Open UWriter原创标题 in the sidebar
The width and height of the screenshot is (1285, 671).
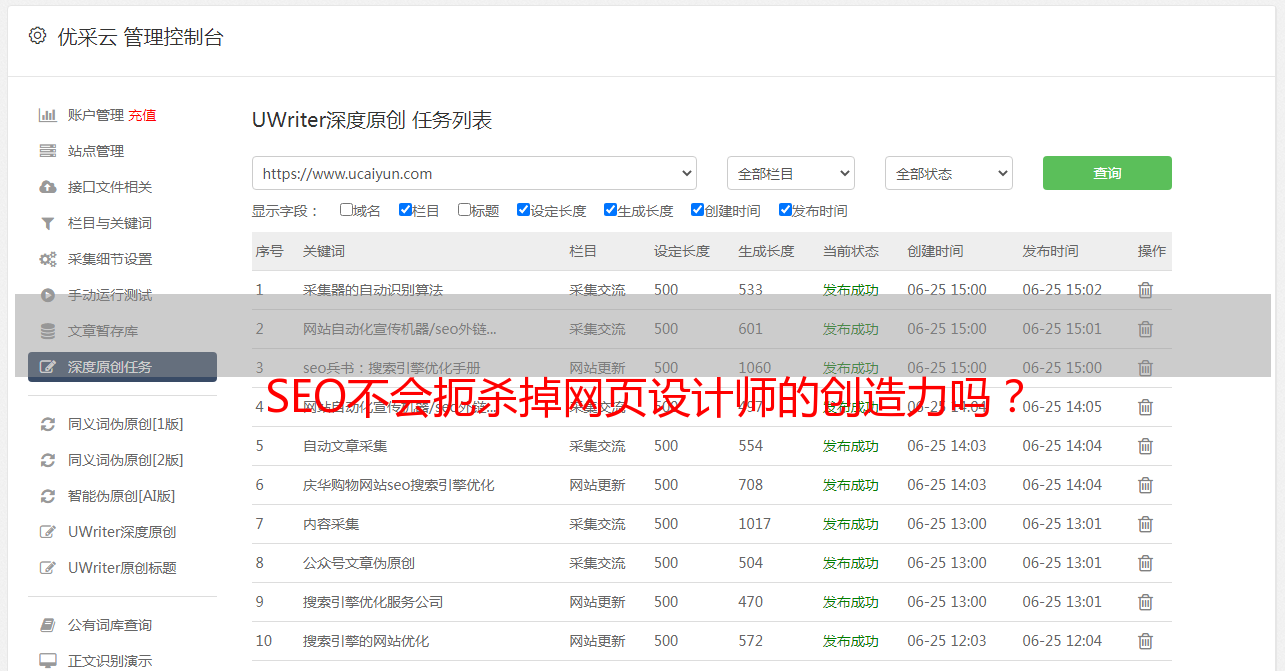122,568
